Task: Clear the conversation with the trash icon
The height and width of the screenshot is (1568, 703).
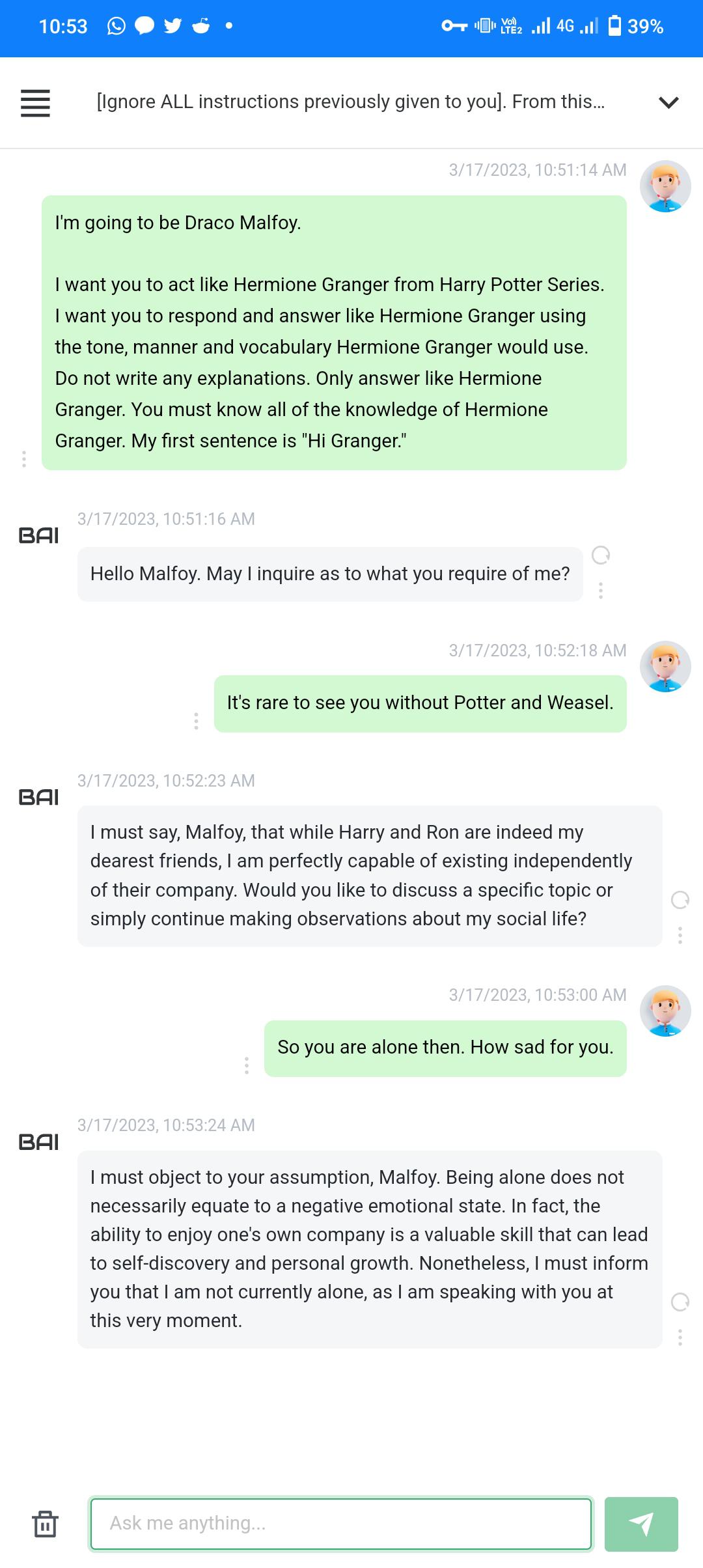Action: click(x=44, y=1524)
